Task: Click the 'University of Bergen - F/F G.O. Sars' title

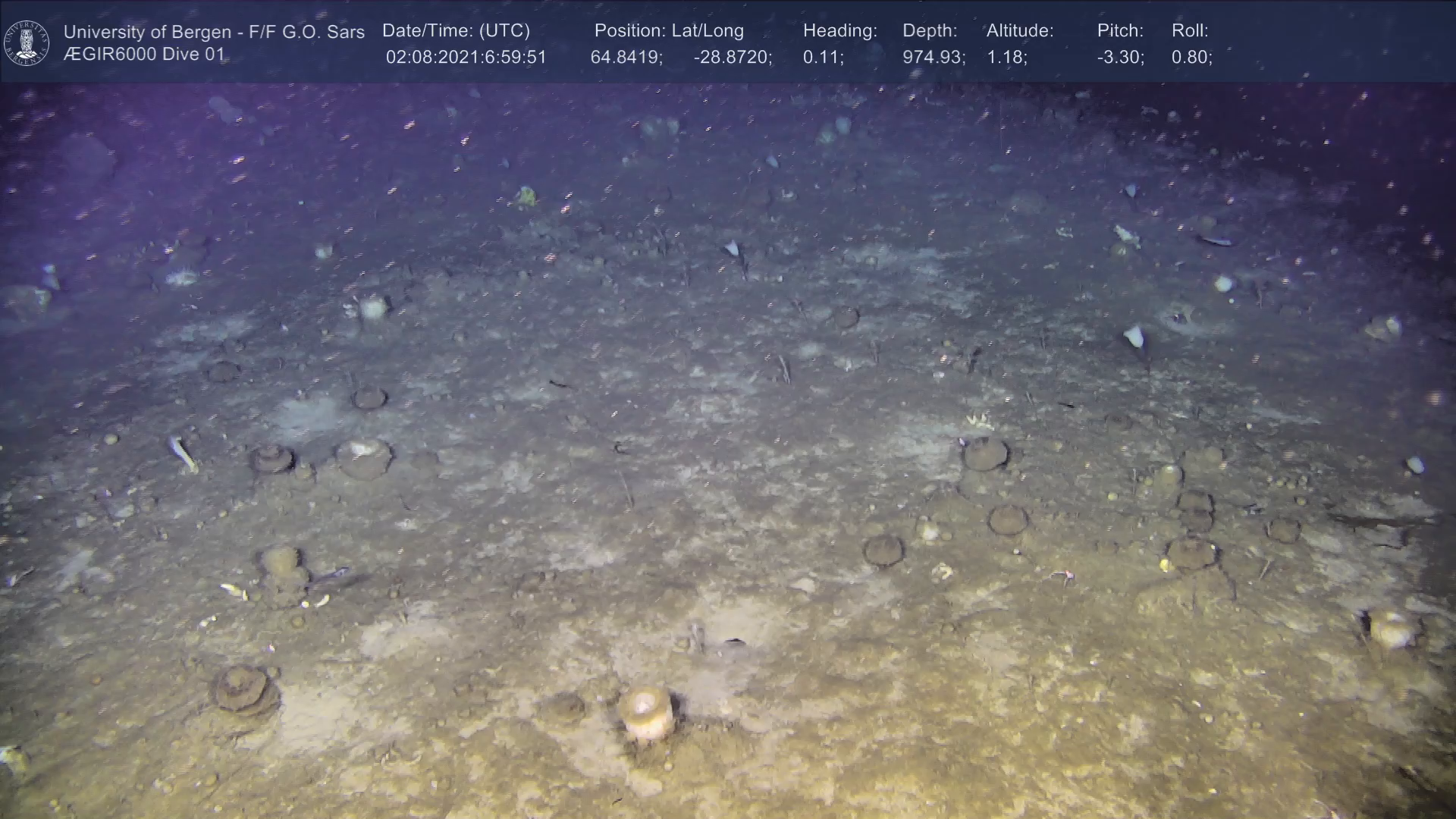Action: 214,32
